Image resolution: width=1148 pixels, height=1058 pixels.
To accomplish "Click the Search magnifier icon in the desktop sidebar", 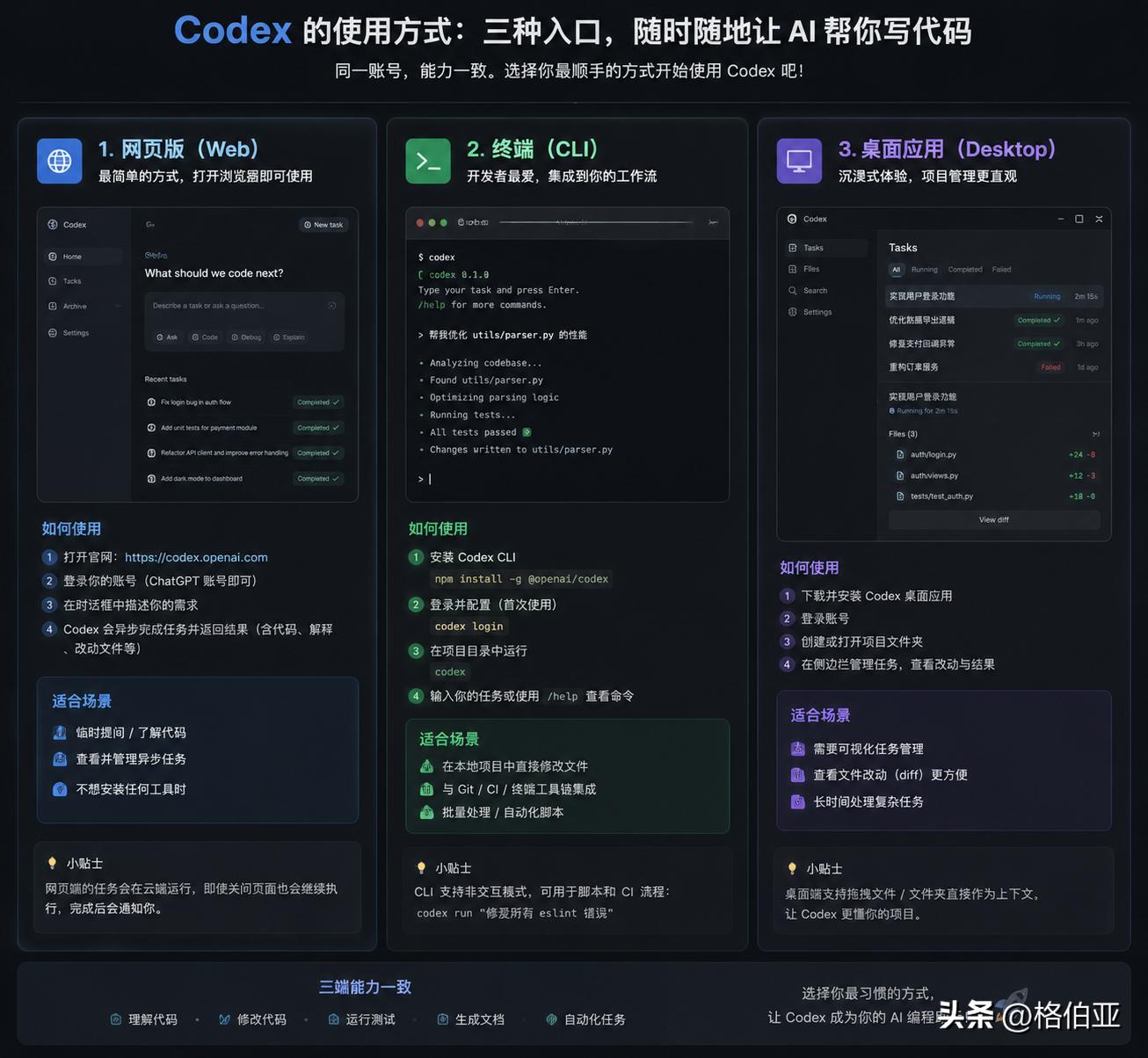I will click(x=793, y=291).
